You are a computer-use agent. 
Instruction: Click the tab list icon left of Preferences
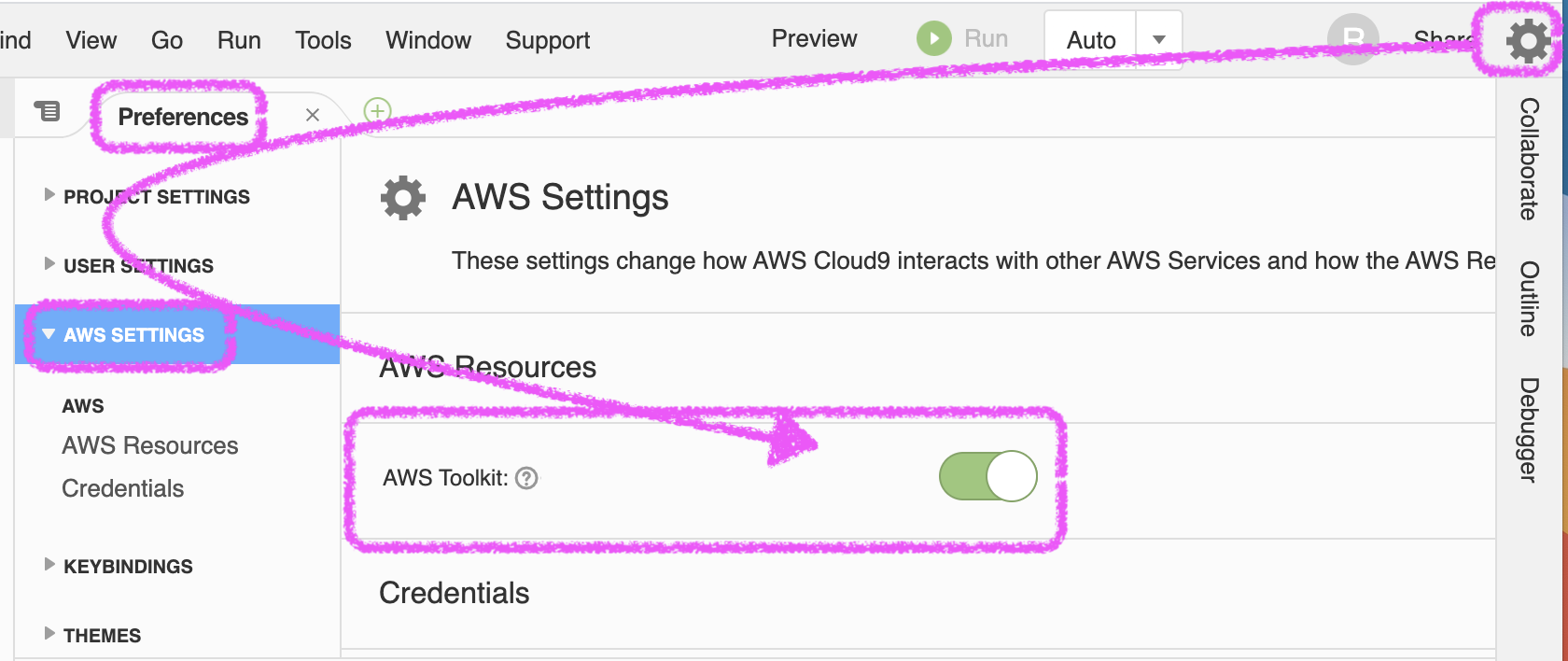point(47,112)
